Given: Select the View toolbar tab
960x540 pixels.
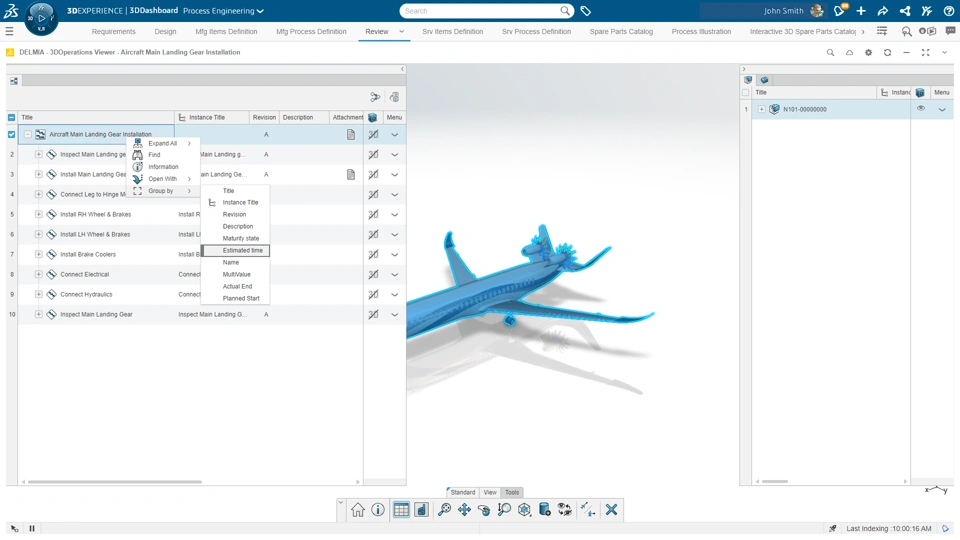Looking at the screenshot, I should pos(490,492).
